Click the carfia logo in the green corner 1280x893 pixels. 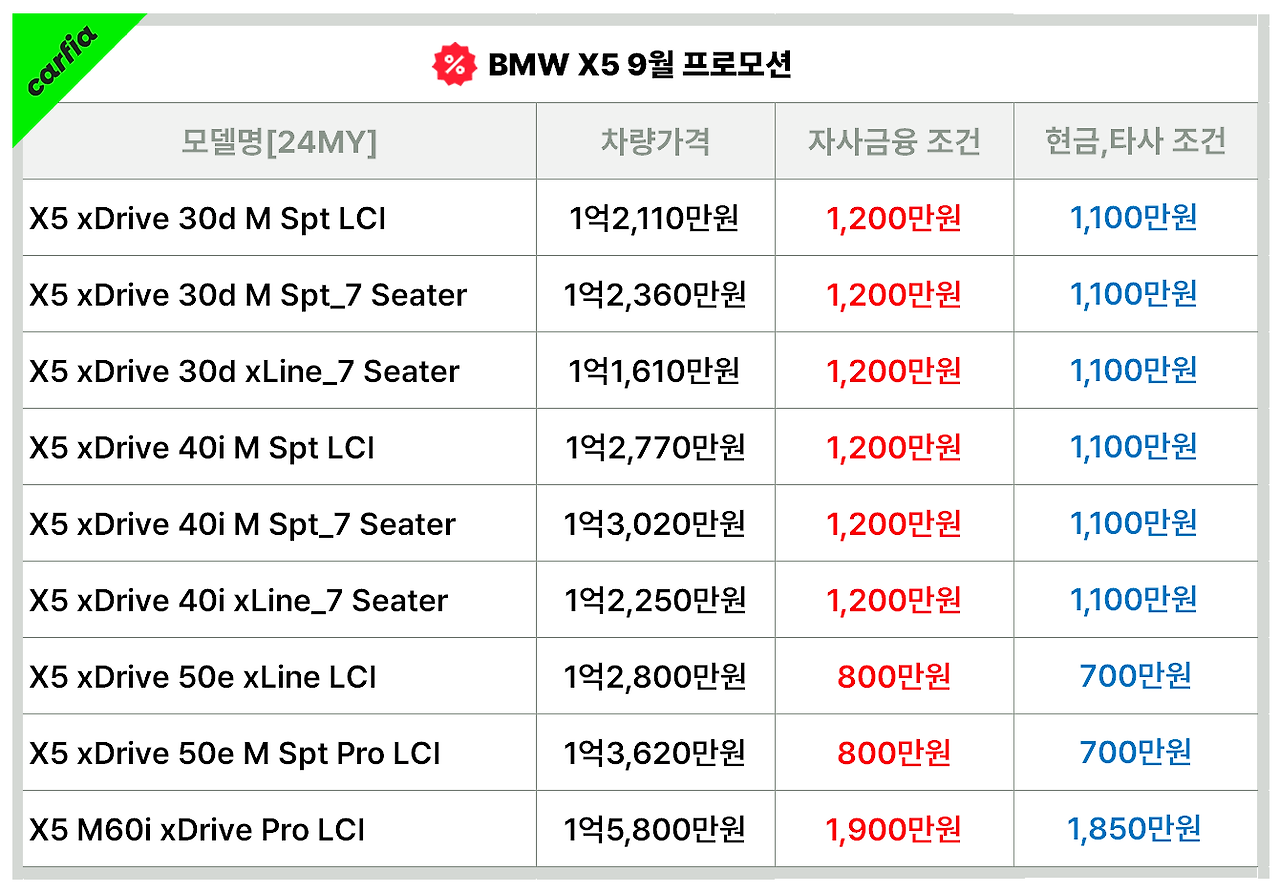coord(62,62)
